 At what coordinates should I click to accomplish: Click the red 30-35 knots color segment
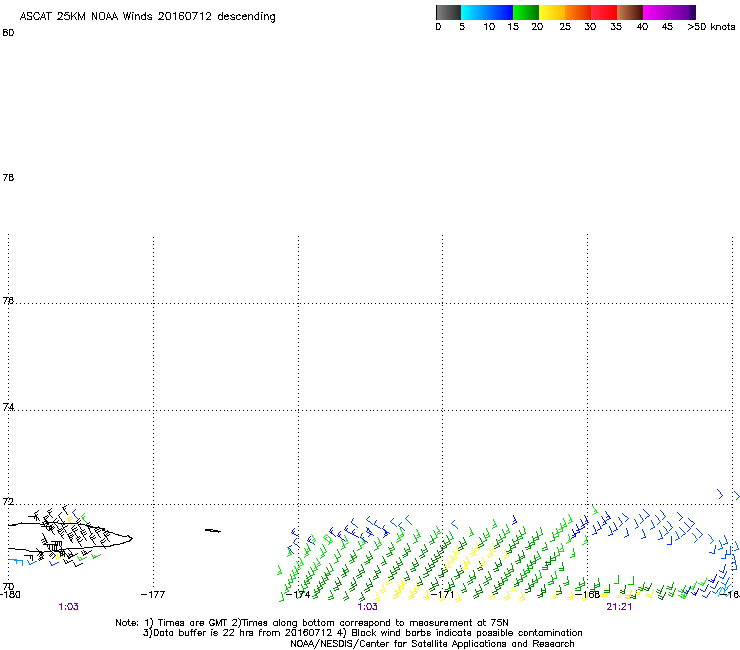coord(604,12)
